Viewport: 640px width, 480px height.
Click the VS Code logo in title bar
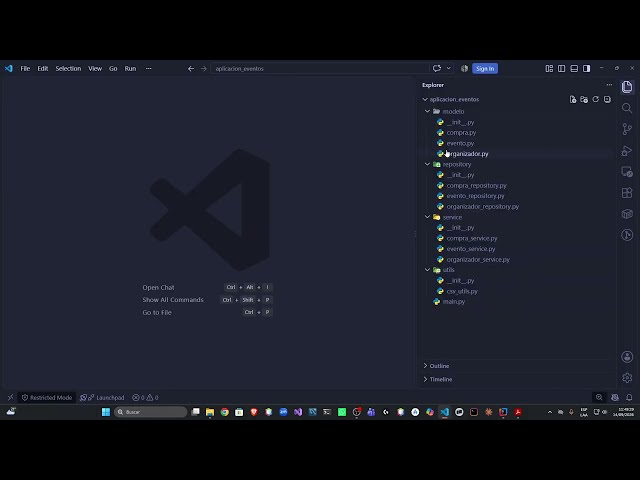9,69
